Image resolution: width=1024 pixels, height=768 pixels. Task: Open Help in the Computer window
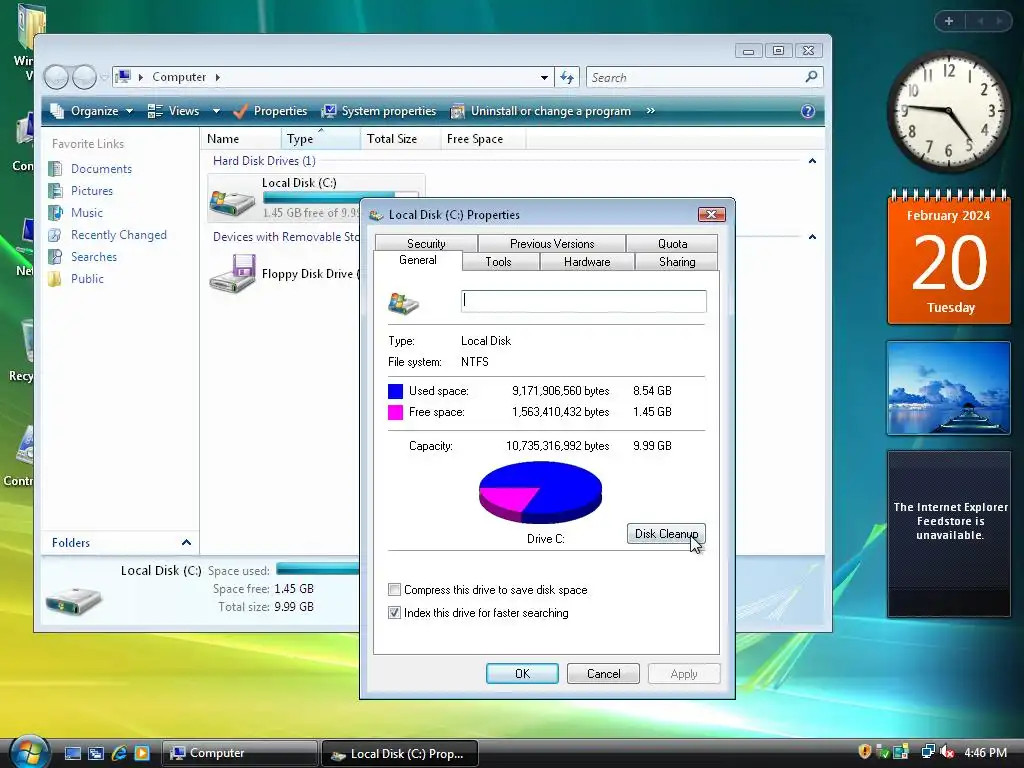point(808,111)
